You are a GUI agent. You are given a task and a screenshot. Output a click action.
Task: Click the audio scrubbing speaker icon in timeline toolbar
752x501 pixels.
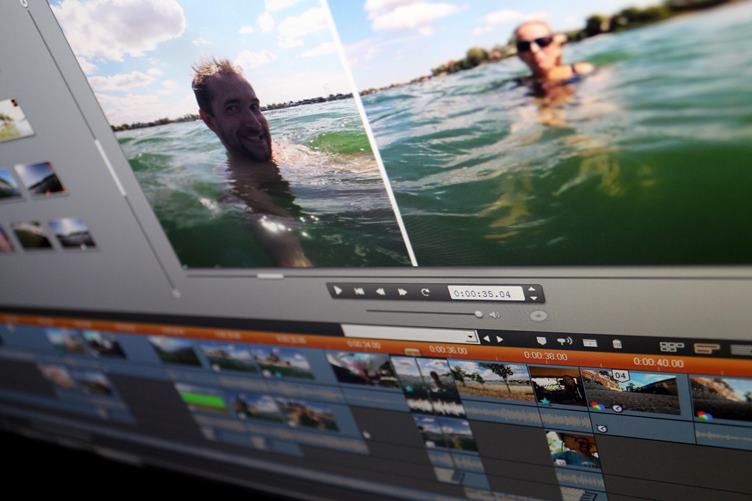(x=564, y=341)
